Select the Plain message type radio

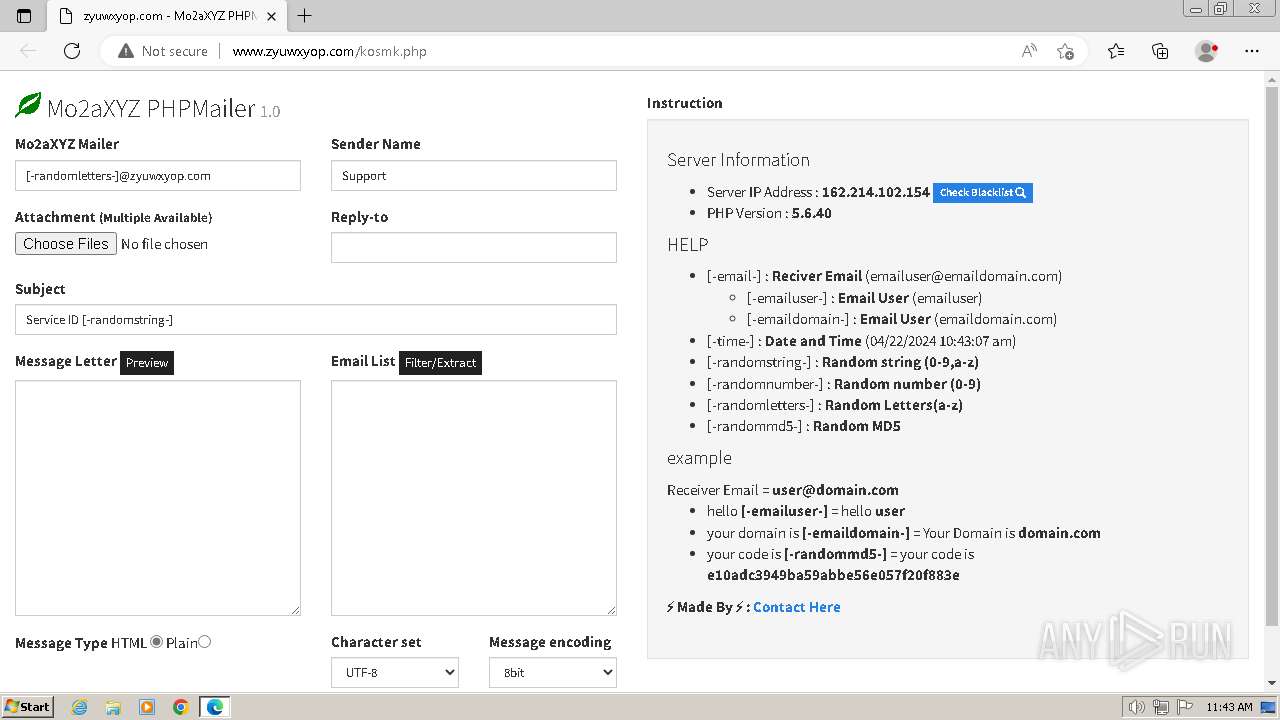(205, 642)
